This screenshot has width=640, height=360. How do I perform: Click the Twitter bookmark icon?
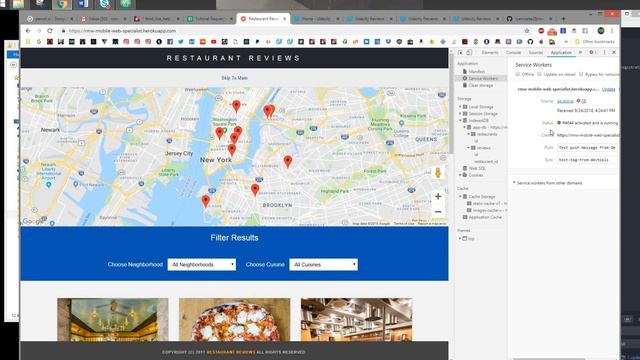[x=181, y=42]
